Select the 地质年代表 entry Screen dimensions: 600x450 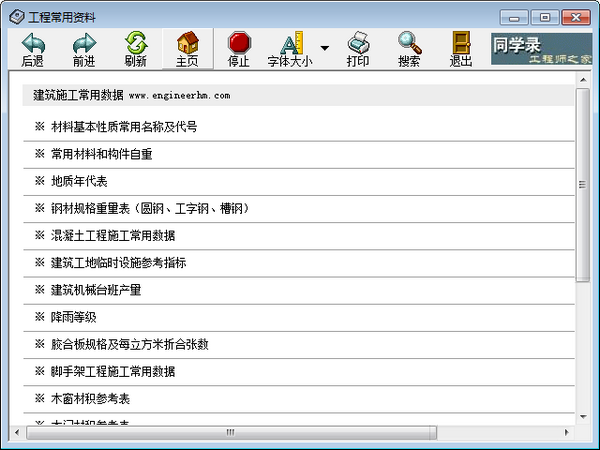tap(79, 181)
